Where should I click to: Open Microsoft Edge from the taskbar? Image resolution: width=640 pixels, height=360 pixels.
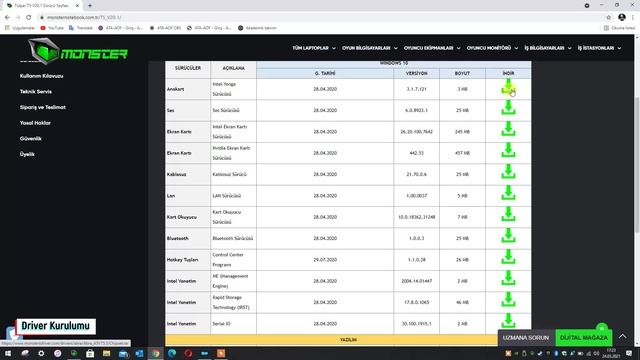click(x=172, y=353)
